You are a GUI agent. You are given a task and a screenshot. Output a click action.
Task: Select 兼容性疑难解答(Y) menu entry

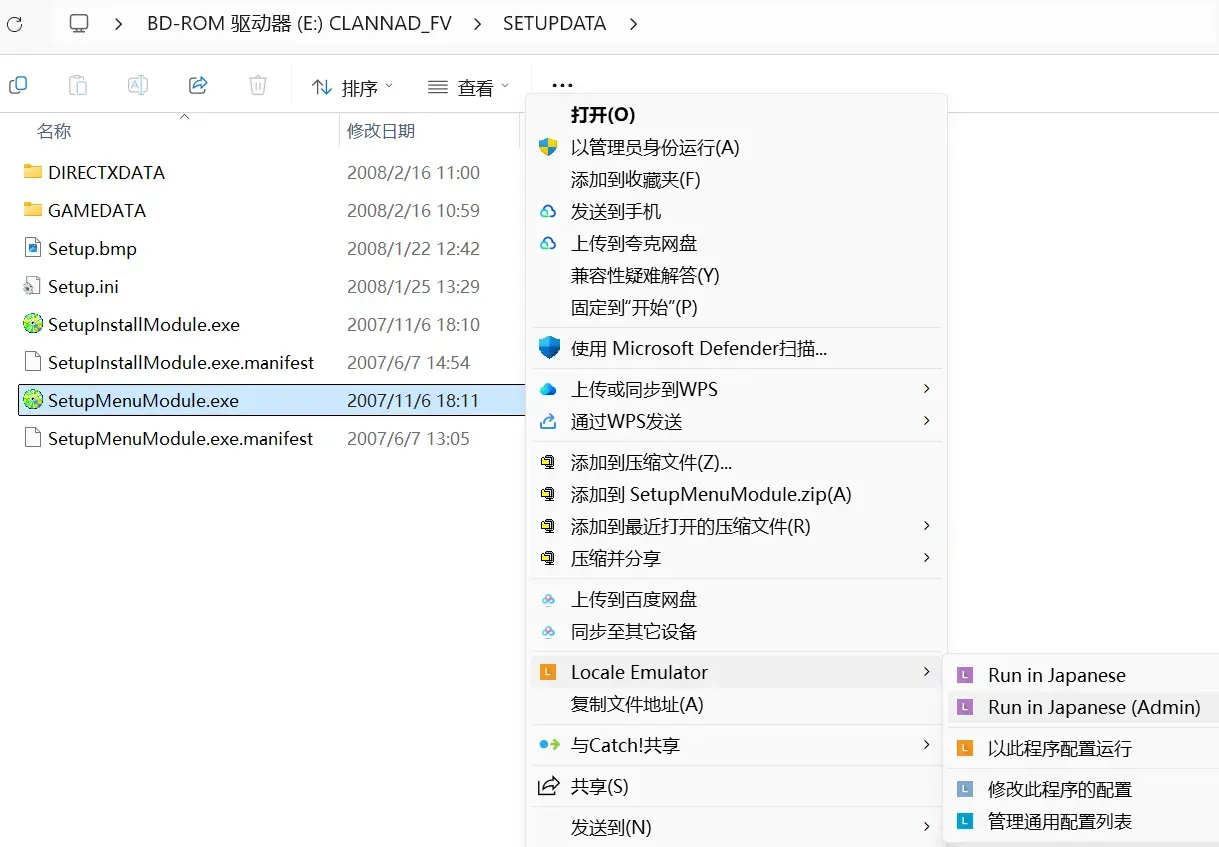736,275
